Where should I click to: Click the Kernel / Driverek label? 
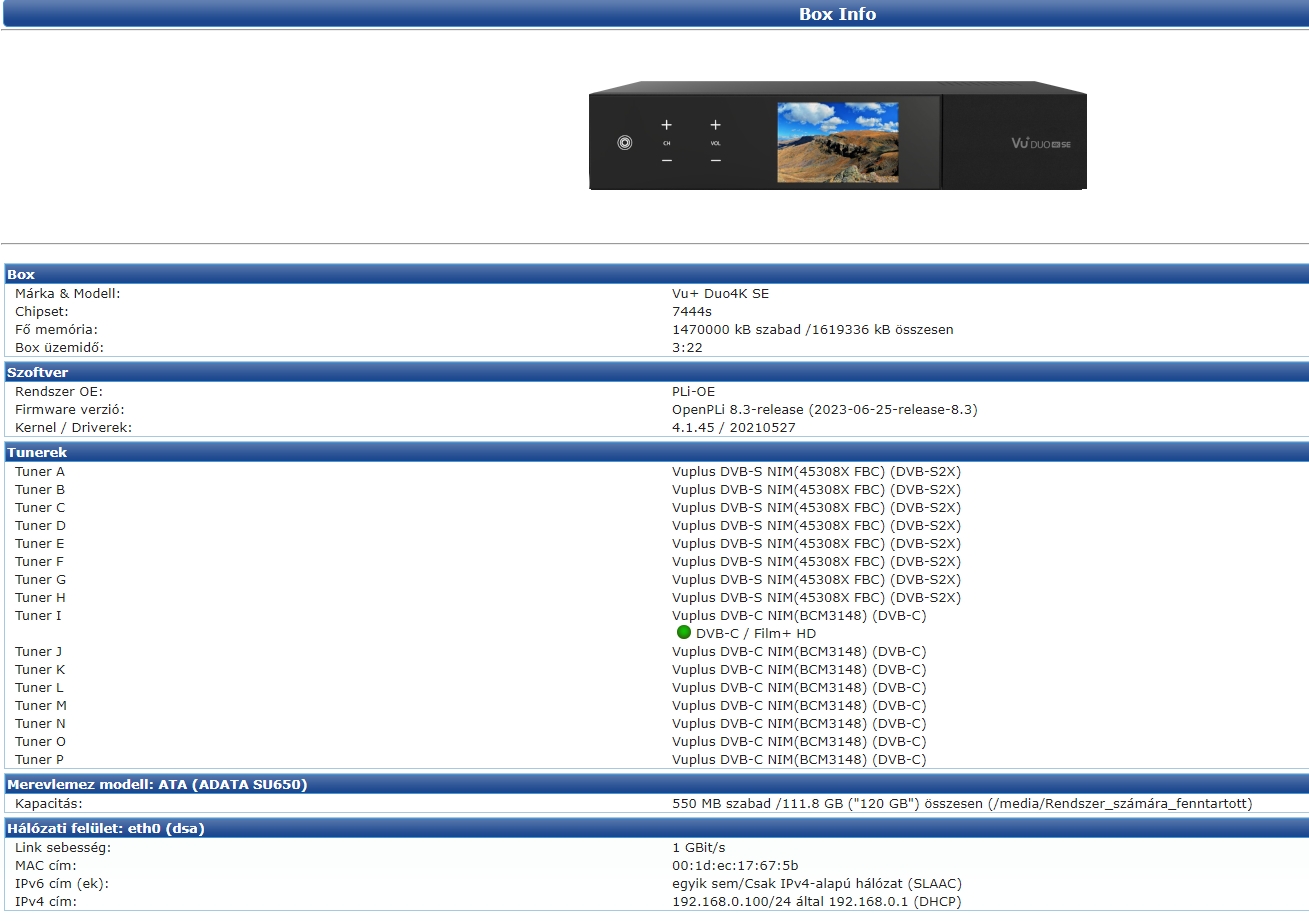tap(73, 428)
